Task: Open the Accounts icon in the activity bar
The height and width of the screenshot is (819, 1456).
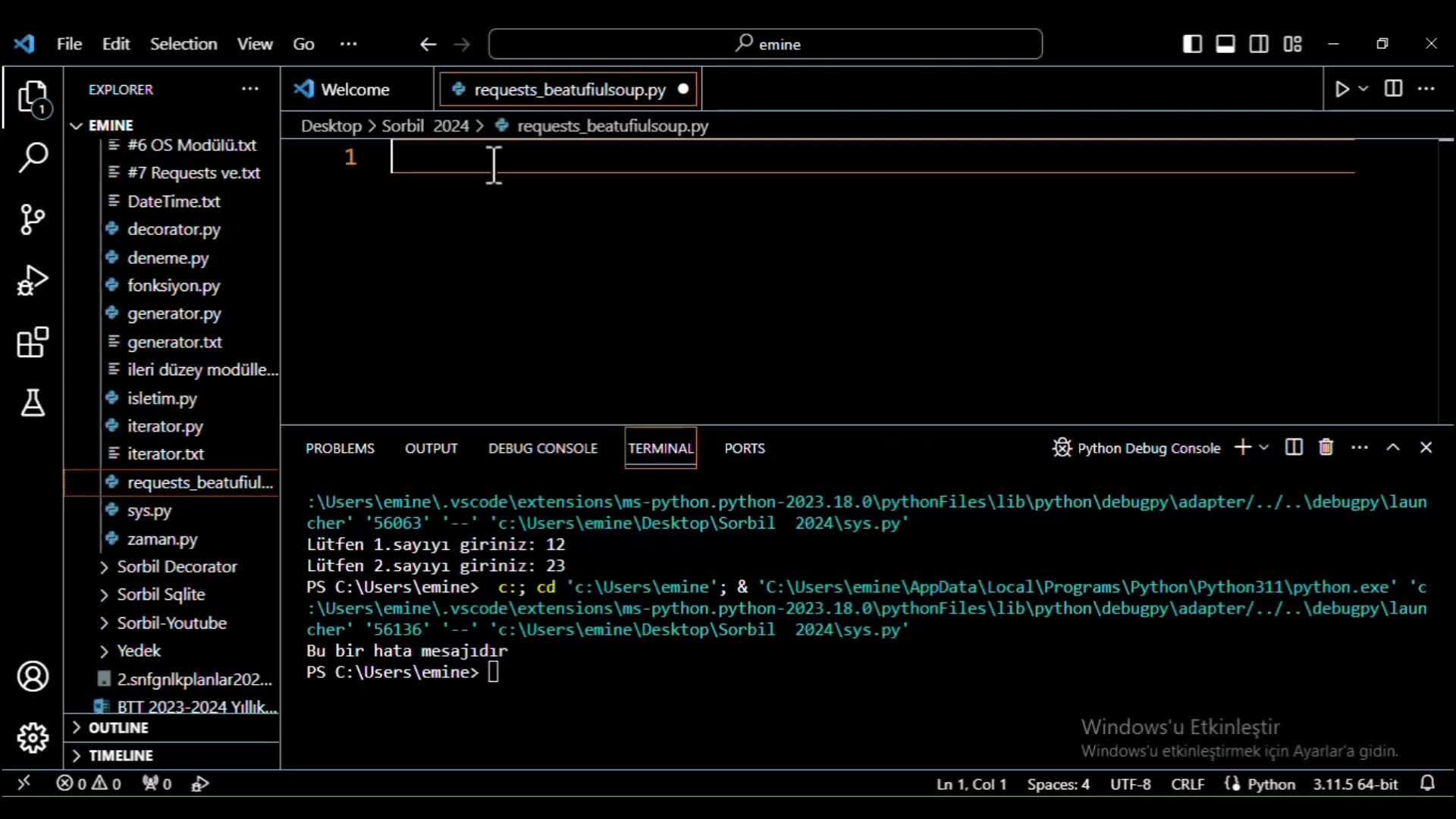Action: pos(33,676)
